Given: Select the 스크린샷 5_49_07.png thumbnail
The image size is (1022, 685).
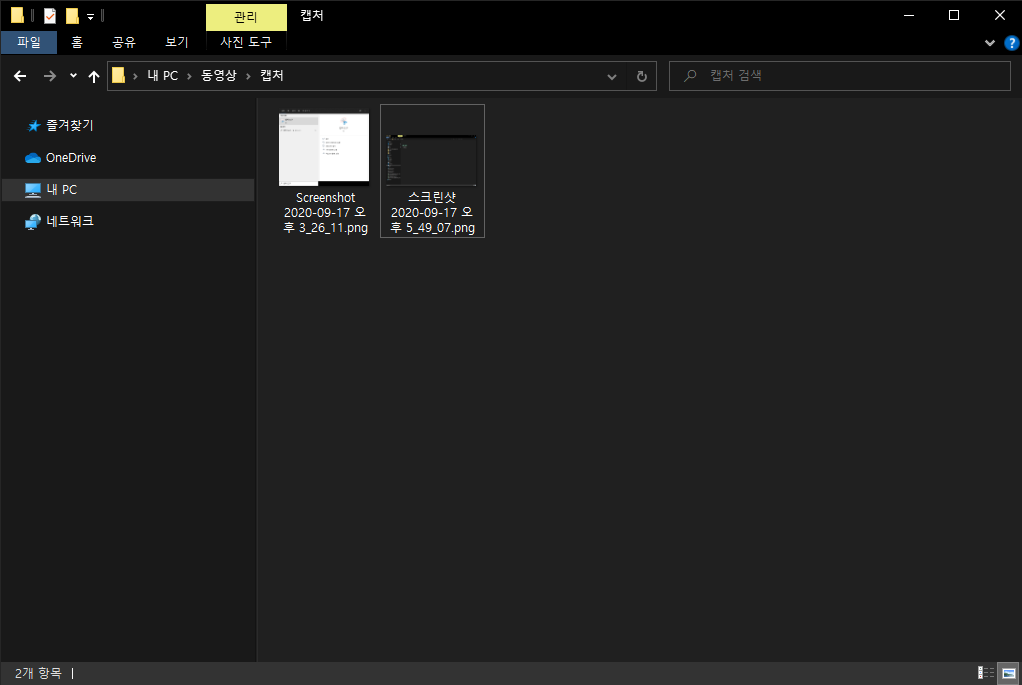Looking at the screenshot, I should (x=431, y=160).
